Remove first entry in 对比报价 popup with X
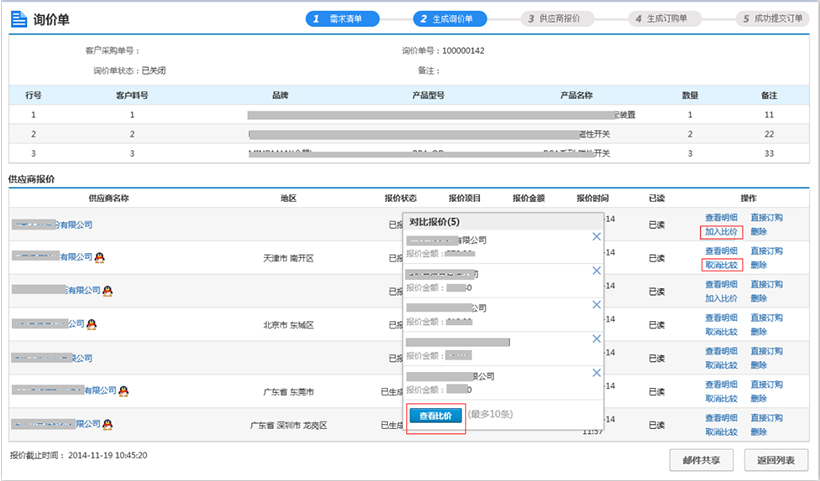Screen dimensions: 820x481 click(x=596, y=237)
